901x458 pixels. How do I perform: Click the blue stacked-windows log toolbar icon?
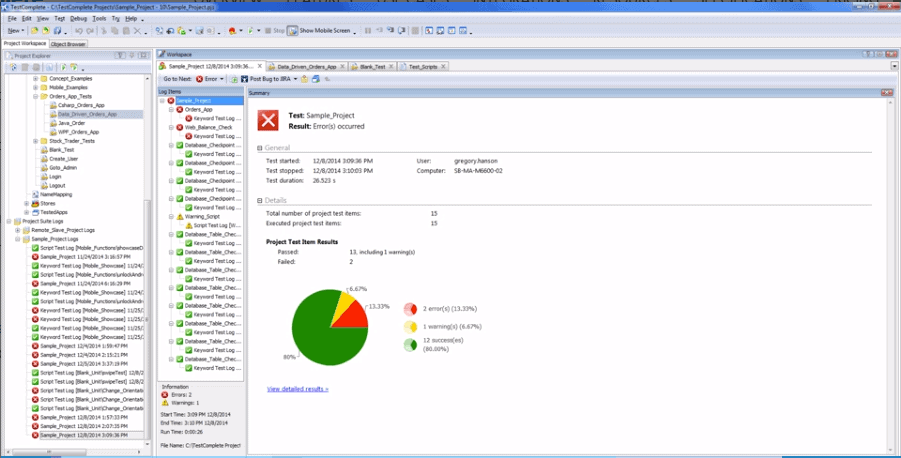click(x=315, y=79)
